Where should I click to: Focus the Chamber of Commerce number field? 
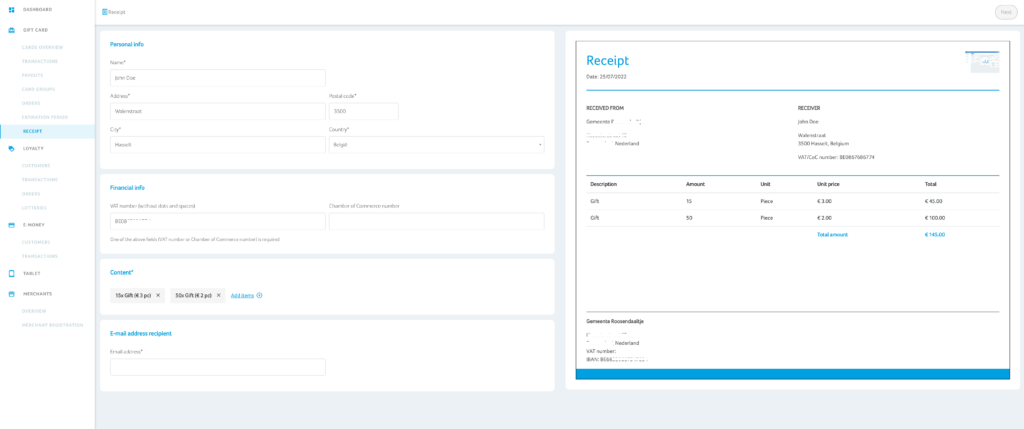coord(436,221)
